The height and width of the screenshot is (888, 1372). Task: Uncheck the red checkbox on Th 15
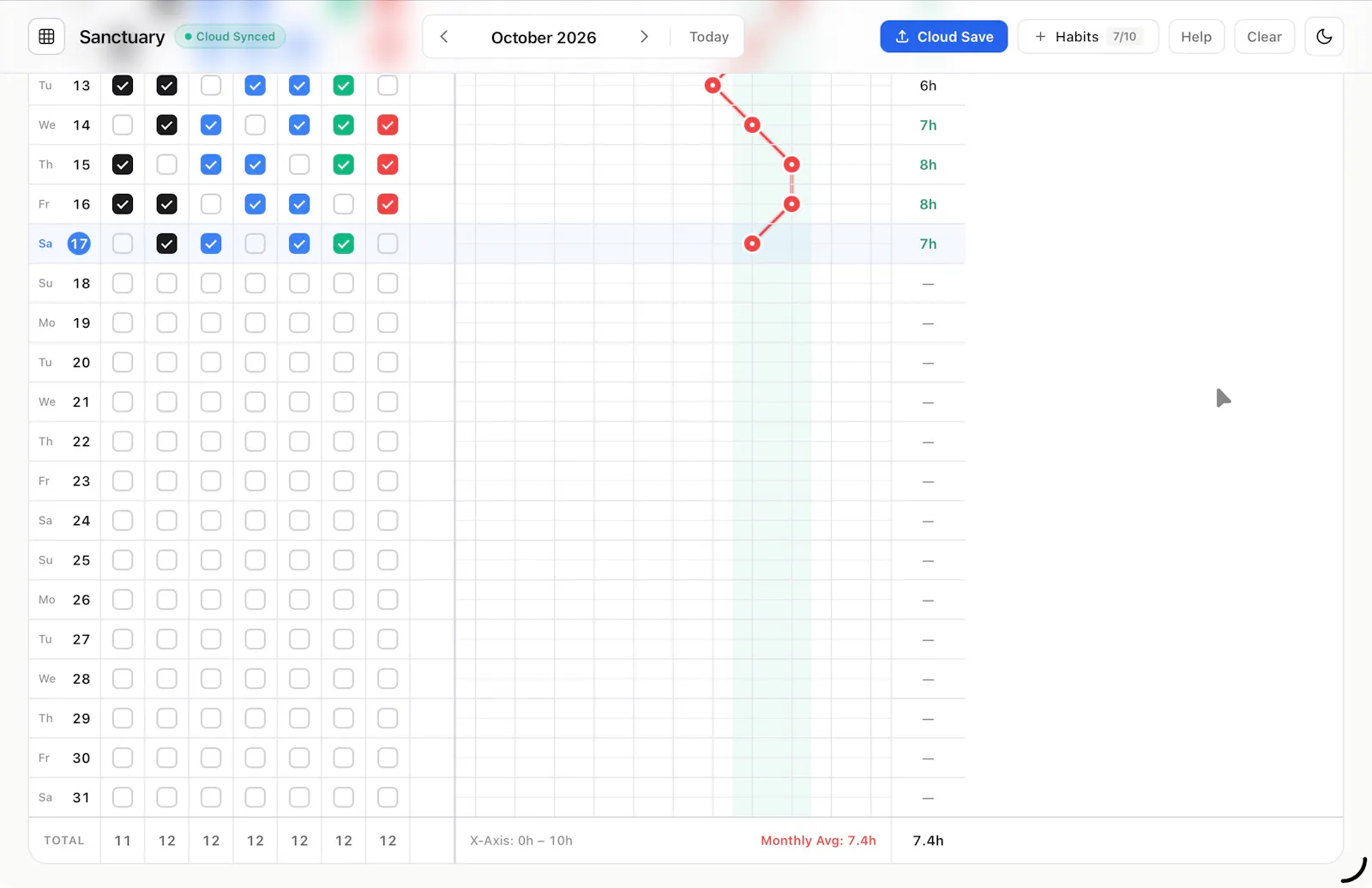click(388, 165)
